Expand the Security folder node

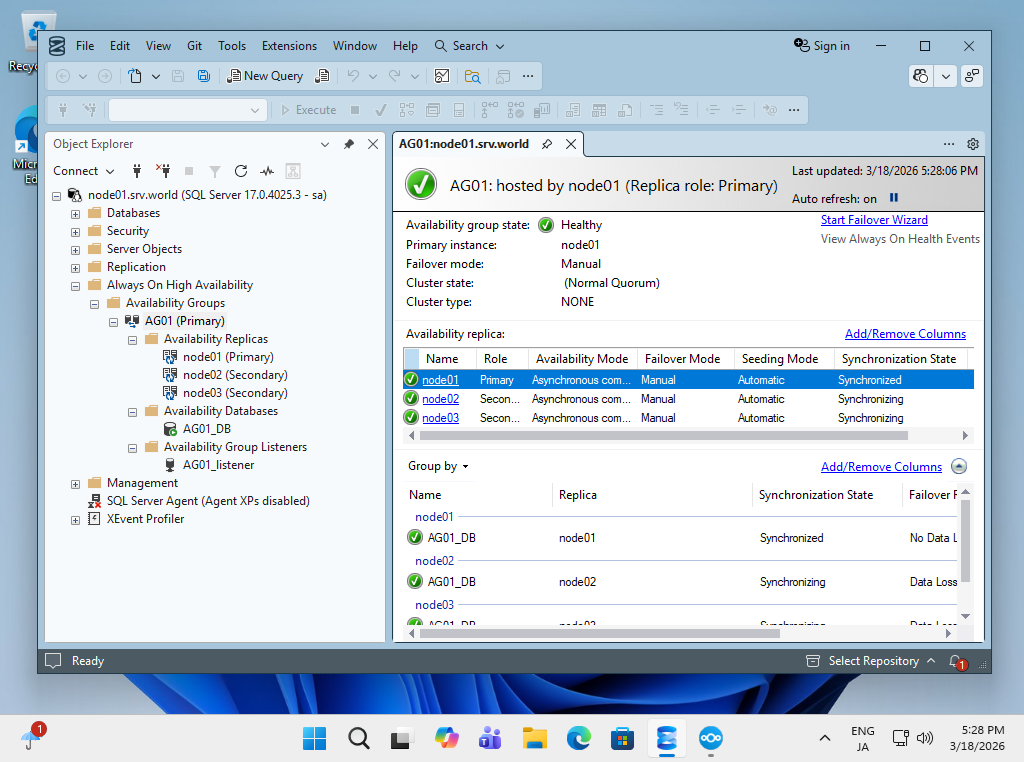pyautogui.click(x=75, y=232)
